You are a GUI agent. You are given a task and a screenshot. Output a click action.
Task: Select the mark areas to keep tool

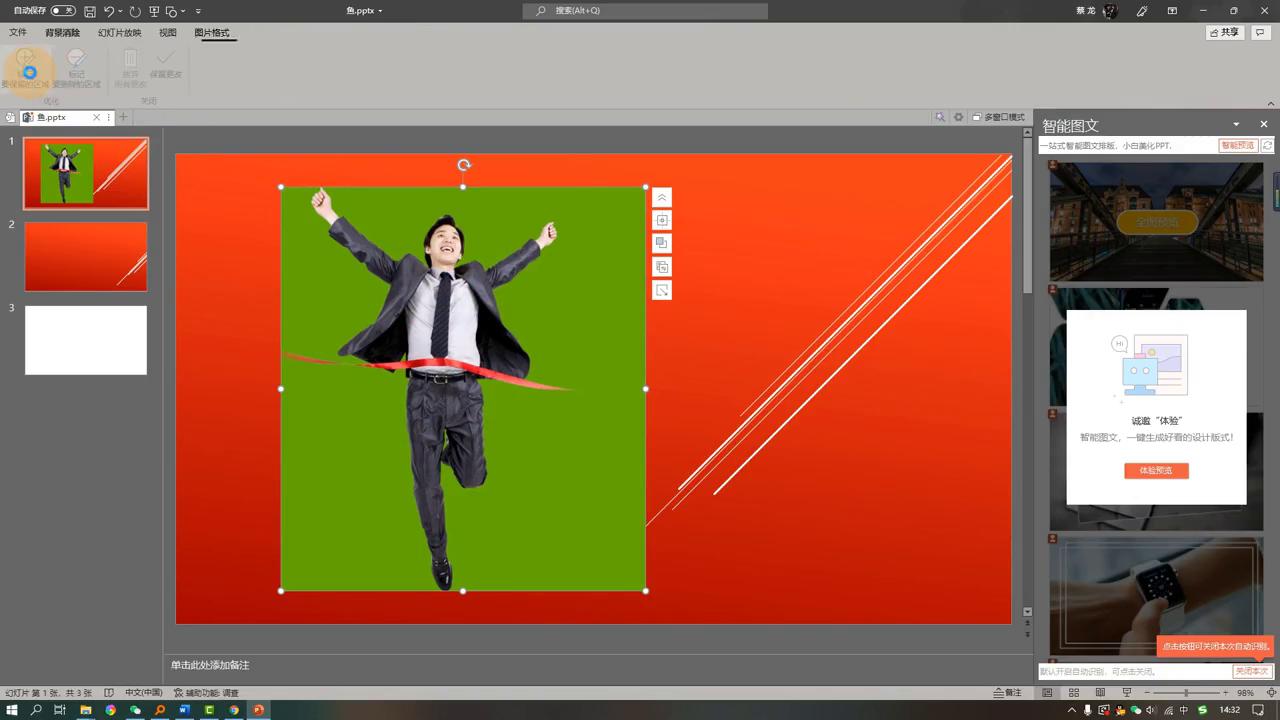(x=25, y=69)
